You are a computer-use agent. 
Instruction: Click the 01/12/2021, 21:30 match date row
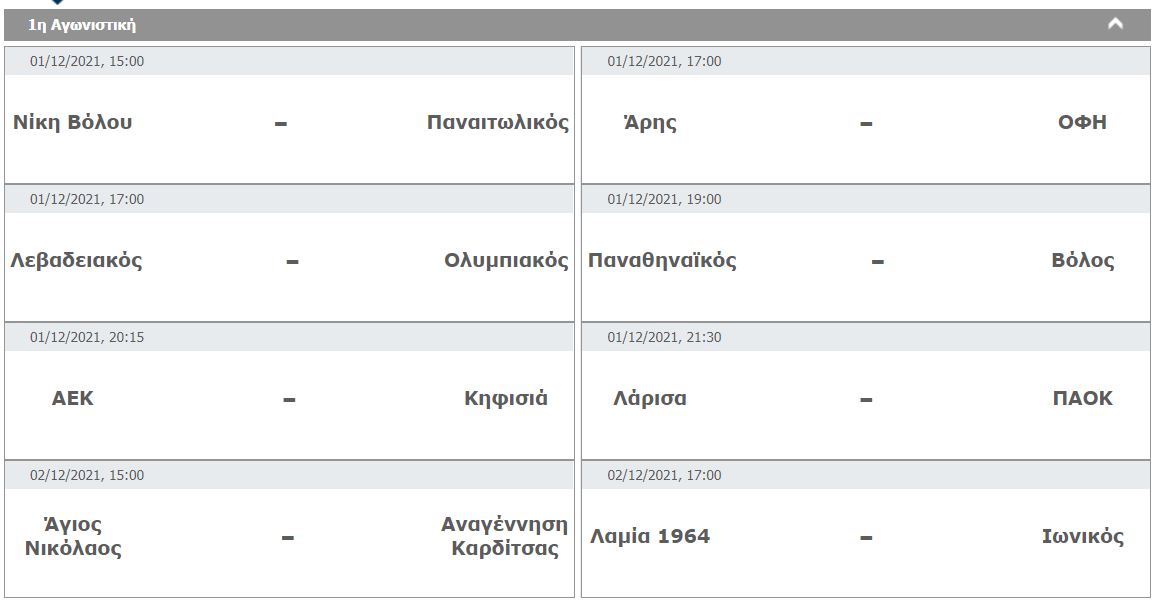pos(866,337)
